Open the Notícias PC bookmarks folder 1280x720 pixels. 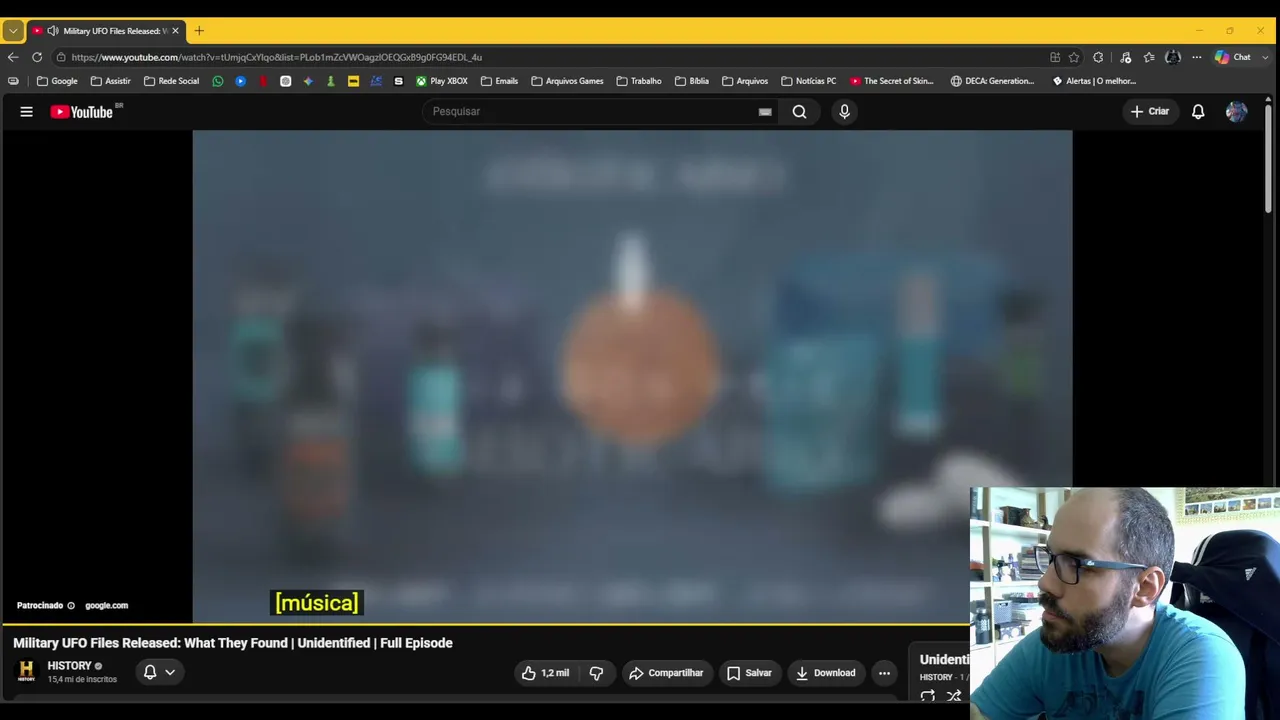click(808, 81)
